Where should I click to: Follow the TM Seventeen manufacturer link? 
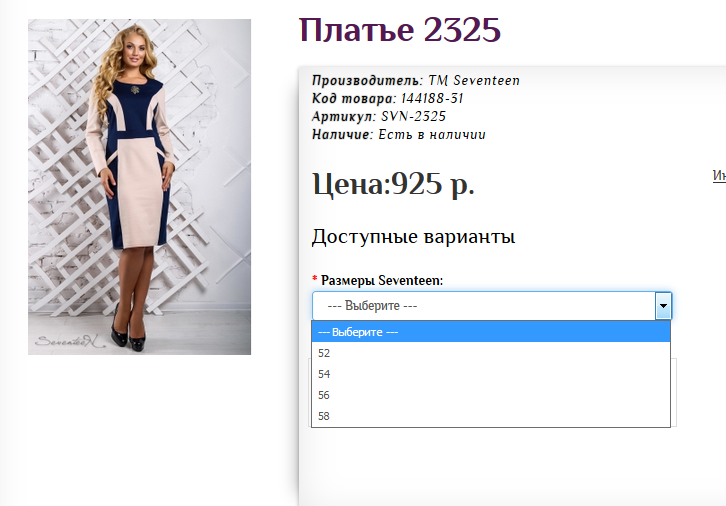pos(474,81)
